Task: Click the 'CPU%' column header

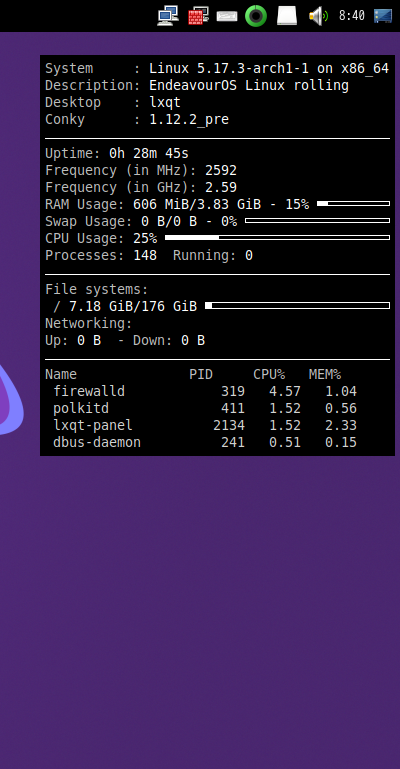Action: click(269, 375)
